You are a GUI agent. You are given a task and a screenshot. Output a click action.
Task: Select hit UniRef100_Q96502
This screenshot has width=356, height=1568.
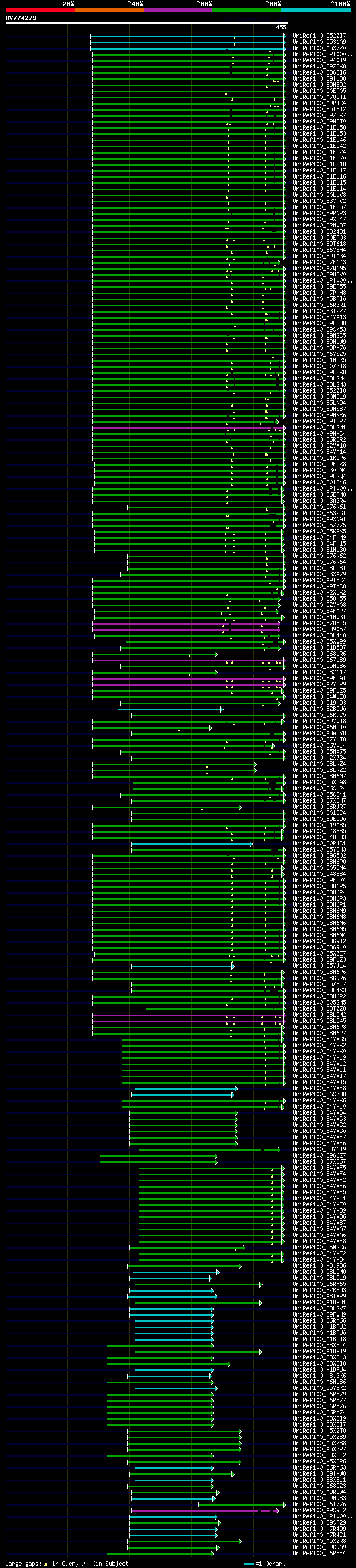click(319, 856)
